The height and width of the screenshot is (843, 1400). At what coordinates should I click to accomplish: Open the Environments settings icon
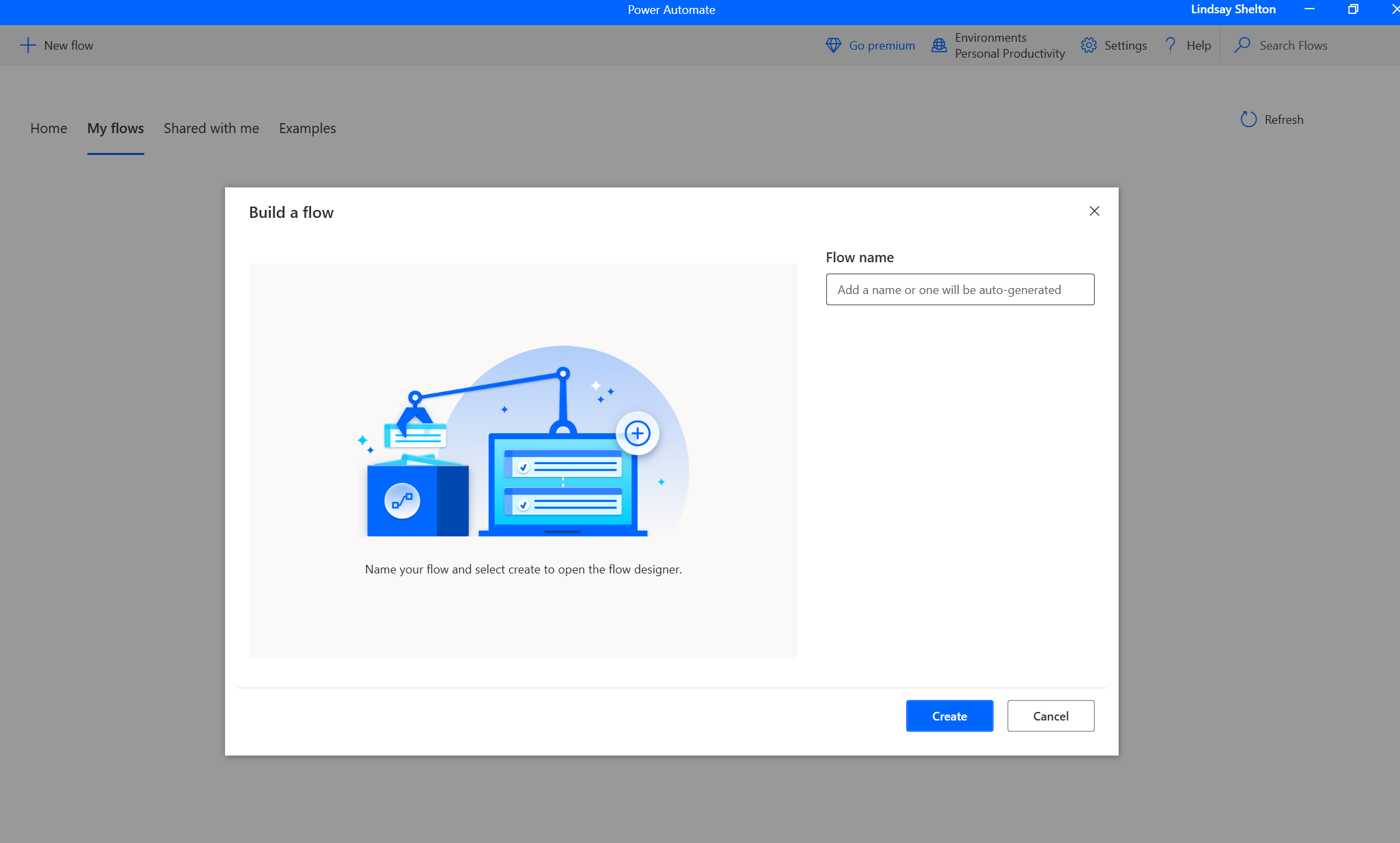pos(938,45)
